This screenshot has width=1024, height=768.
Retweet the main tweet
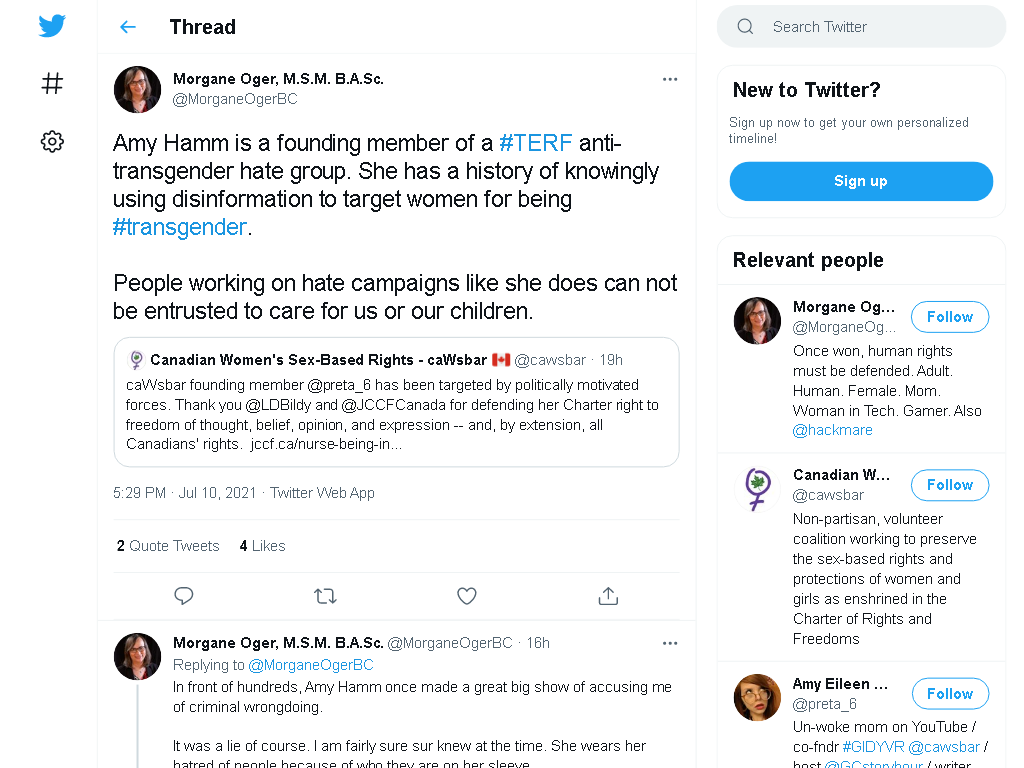pos(325,596)
